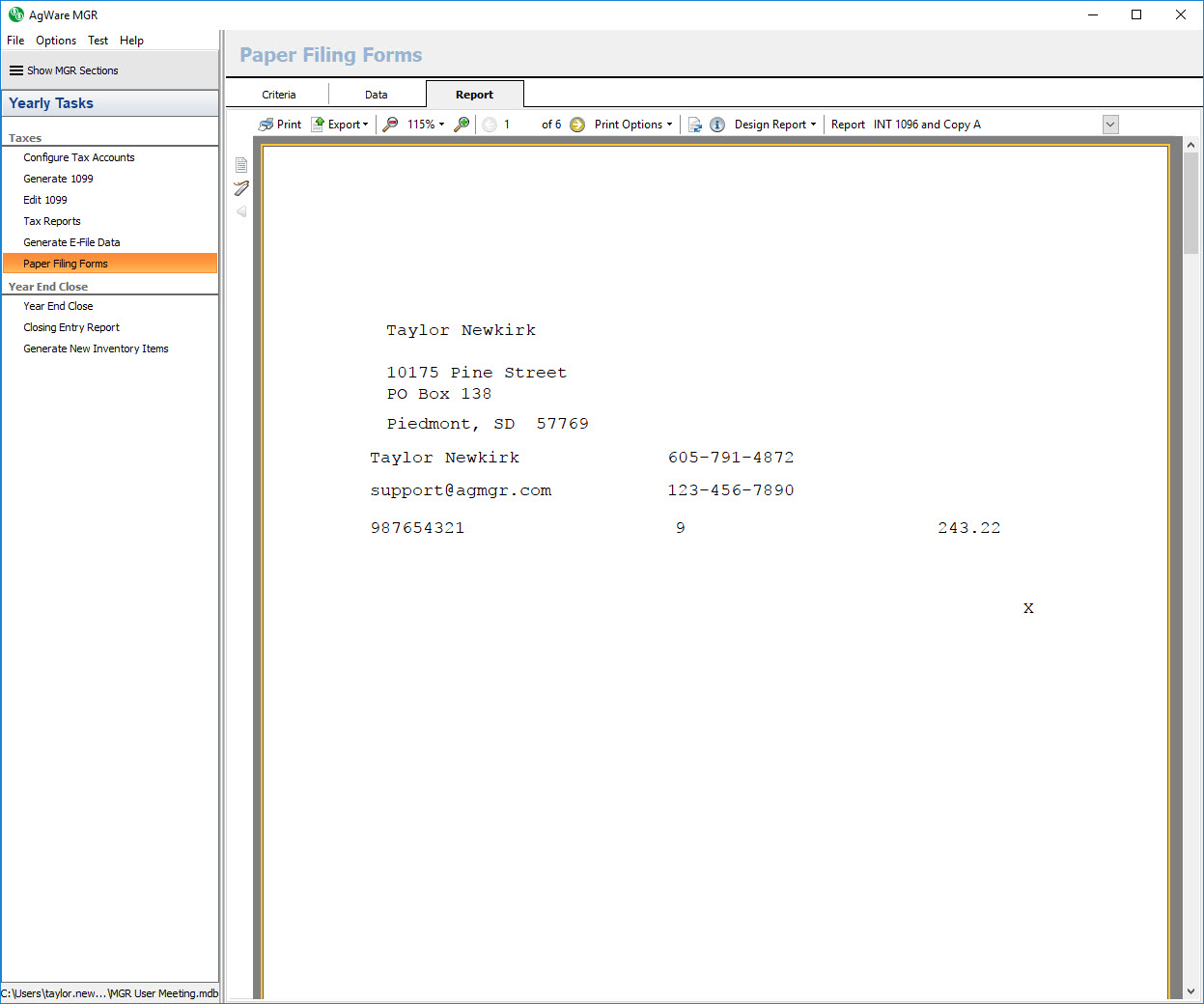
Task: Open the Print Options dropdown
Action: (x=633, y=125)
